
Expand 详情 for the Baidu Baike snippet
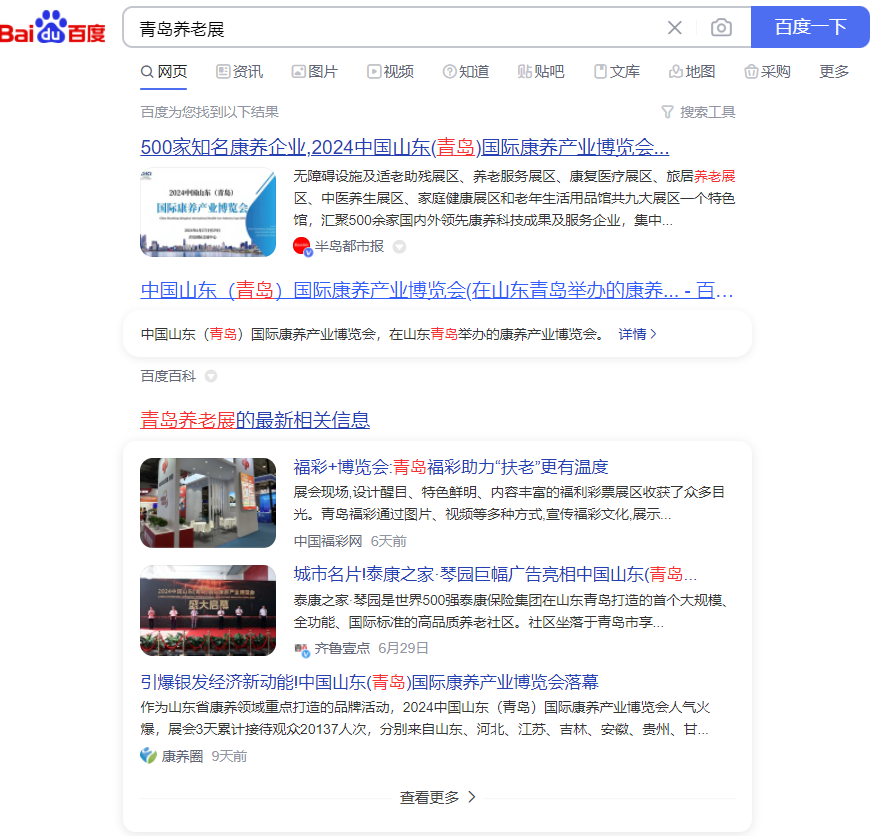tap(637, 334)
